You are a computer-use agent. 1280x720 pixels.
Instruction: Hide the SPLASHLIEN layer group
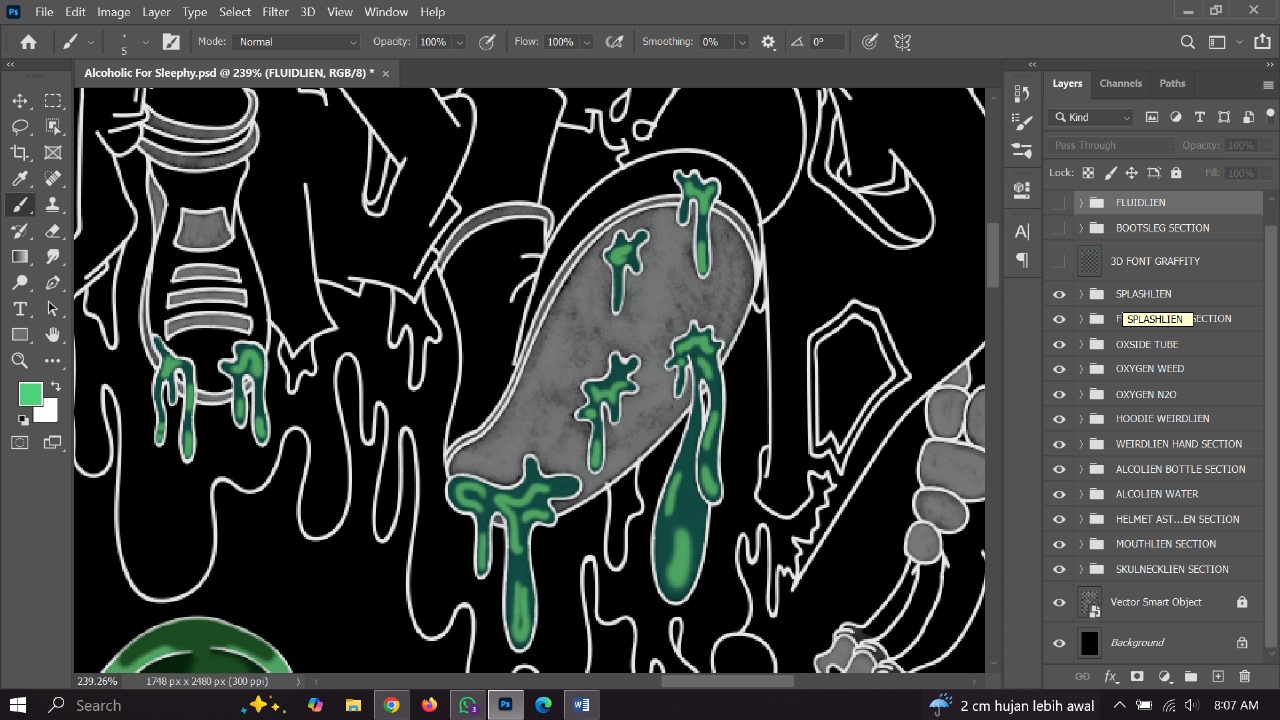click(x=1059, y=293)
